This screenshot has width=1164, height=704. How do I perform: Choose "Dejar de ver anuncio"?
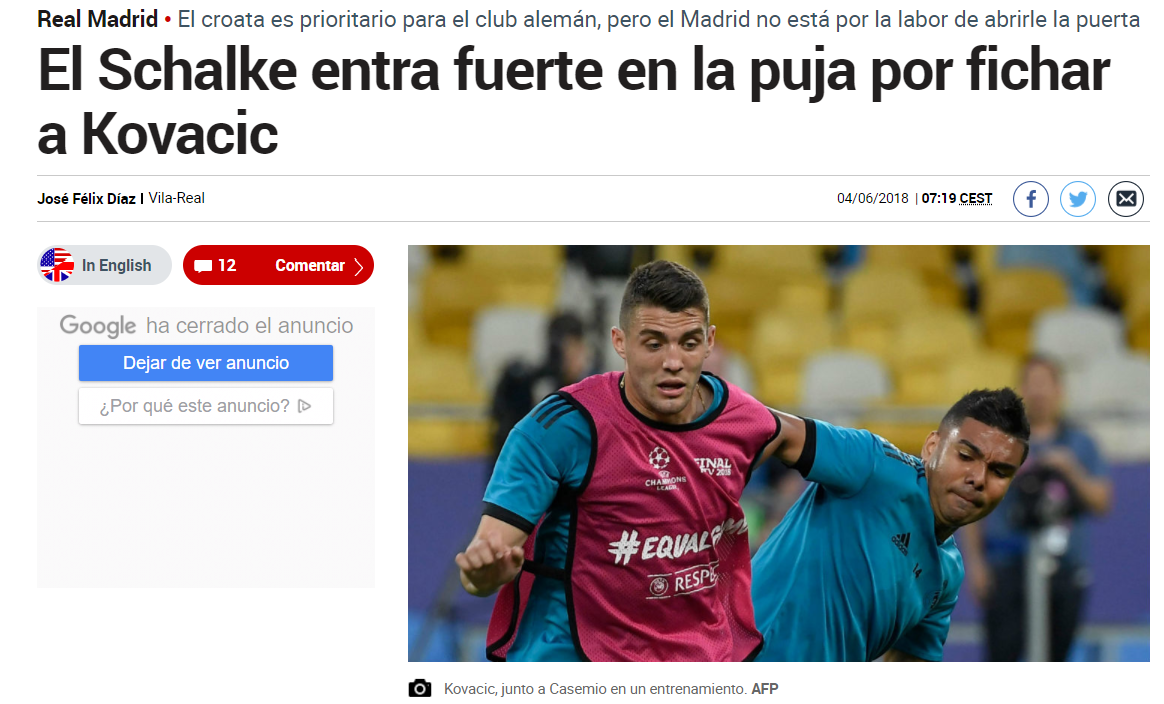click(206, 363)
